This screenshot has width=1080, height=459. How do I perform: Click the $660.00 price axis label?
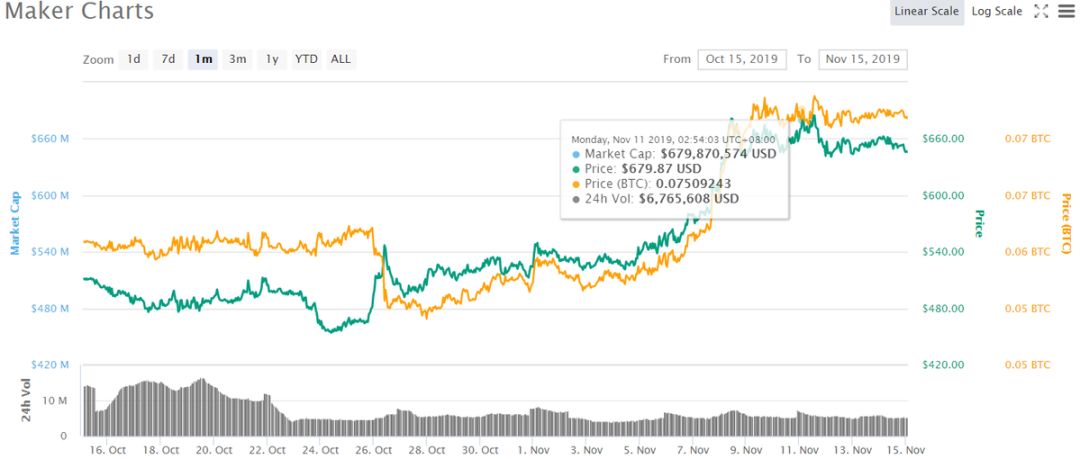click(x=943, y=139)
